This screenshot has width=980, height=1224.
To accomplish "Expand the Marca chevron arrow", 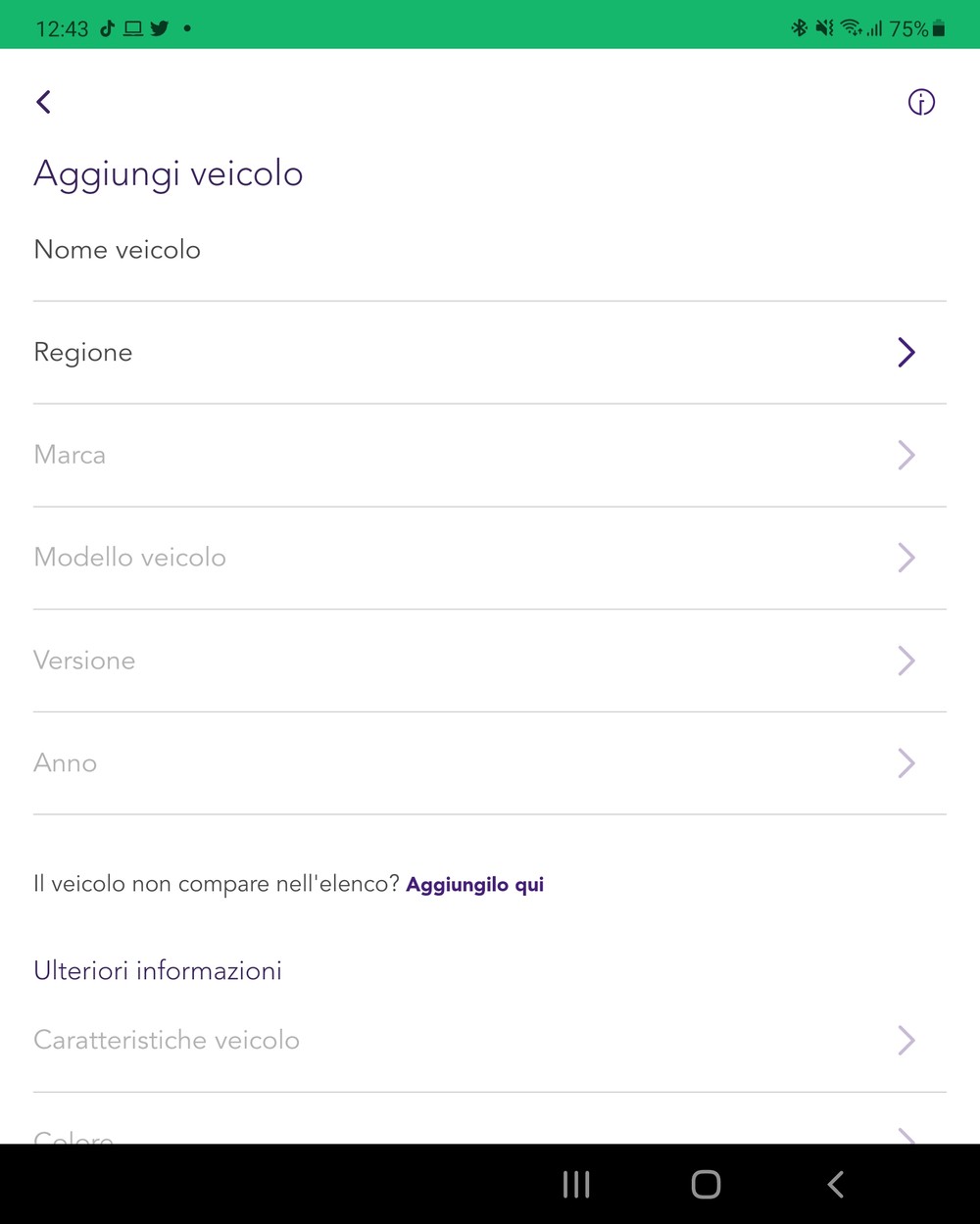I will click(x=906, y=455).
